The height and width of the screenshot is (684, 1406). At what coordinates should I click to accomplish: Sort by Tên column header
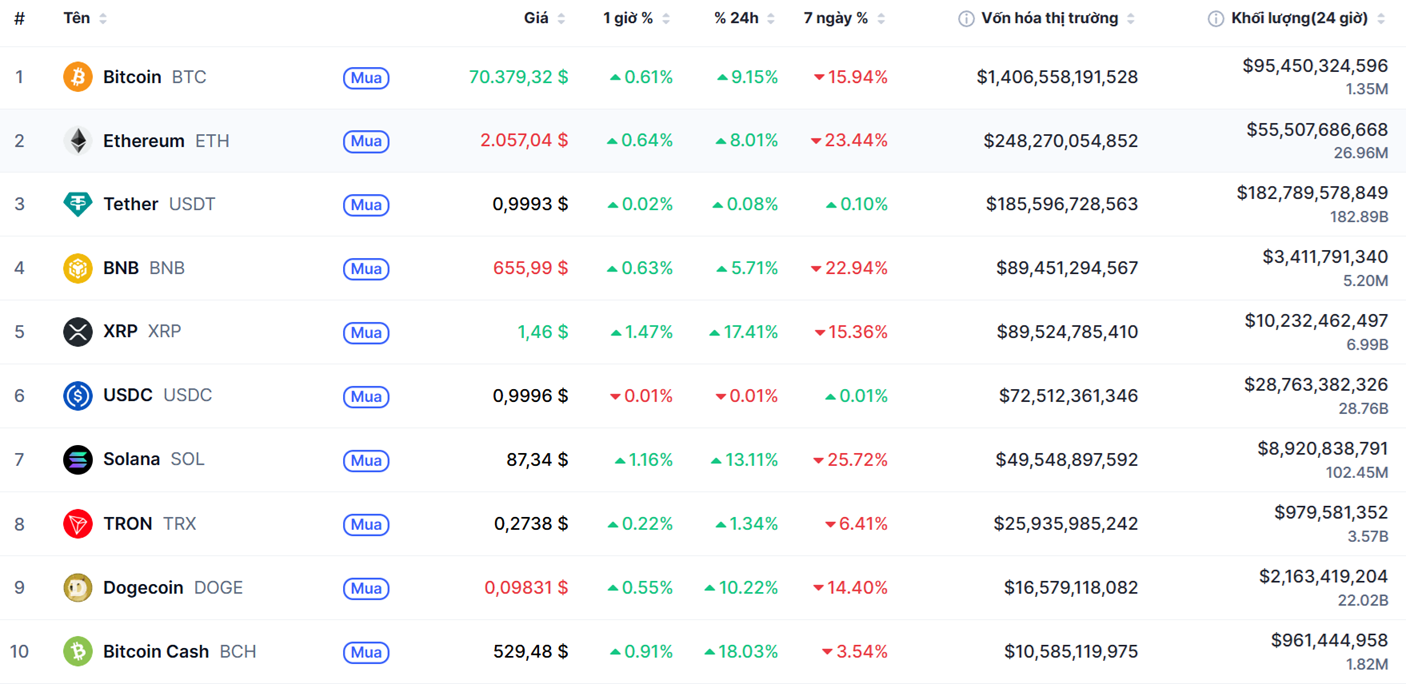(77, 18)
